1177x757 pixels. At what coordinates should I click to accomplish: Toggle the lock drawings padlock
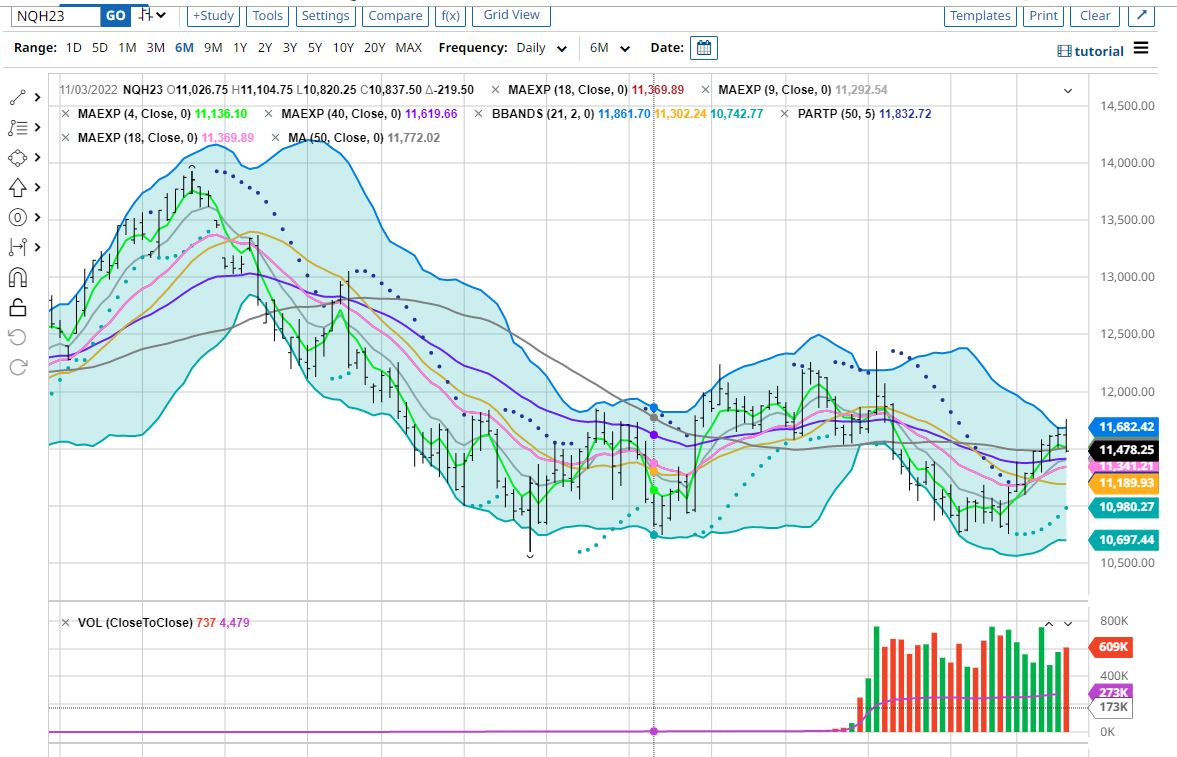point(17,307)
